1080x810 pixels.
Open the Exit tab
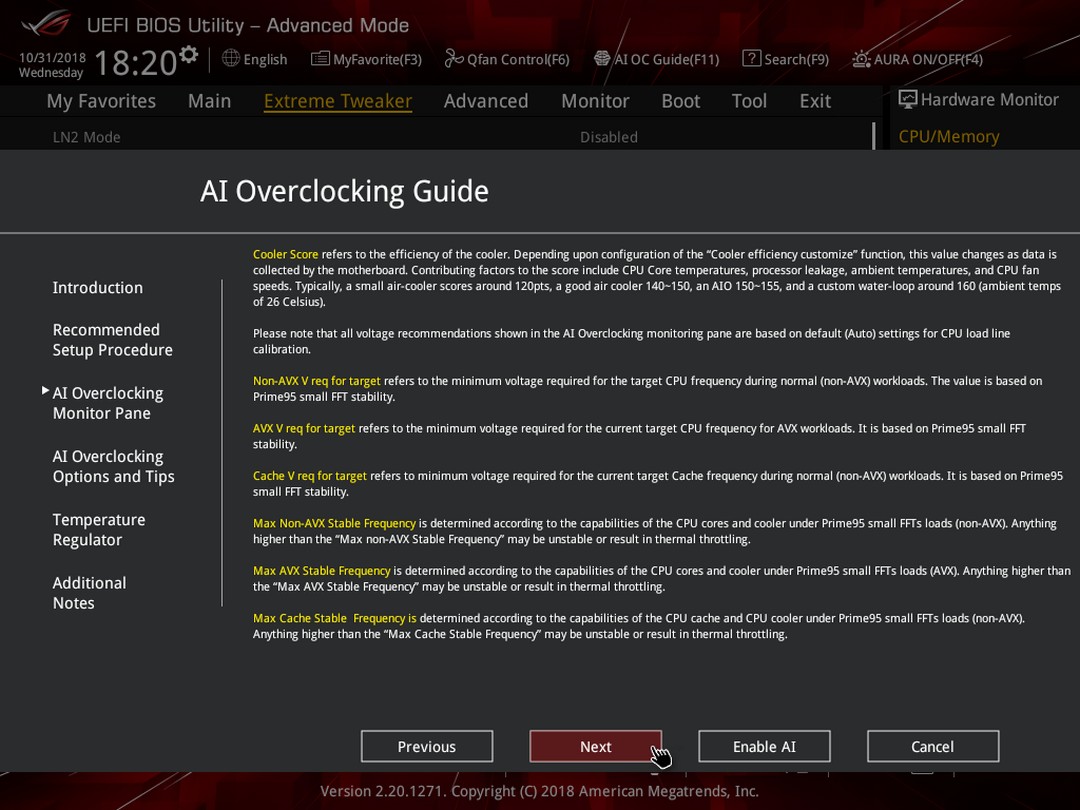click(815, 101)
